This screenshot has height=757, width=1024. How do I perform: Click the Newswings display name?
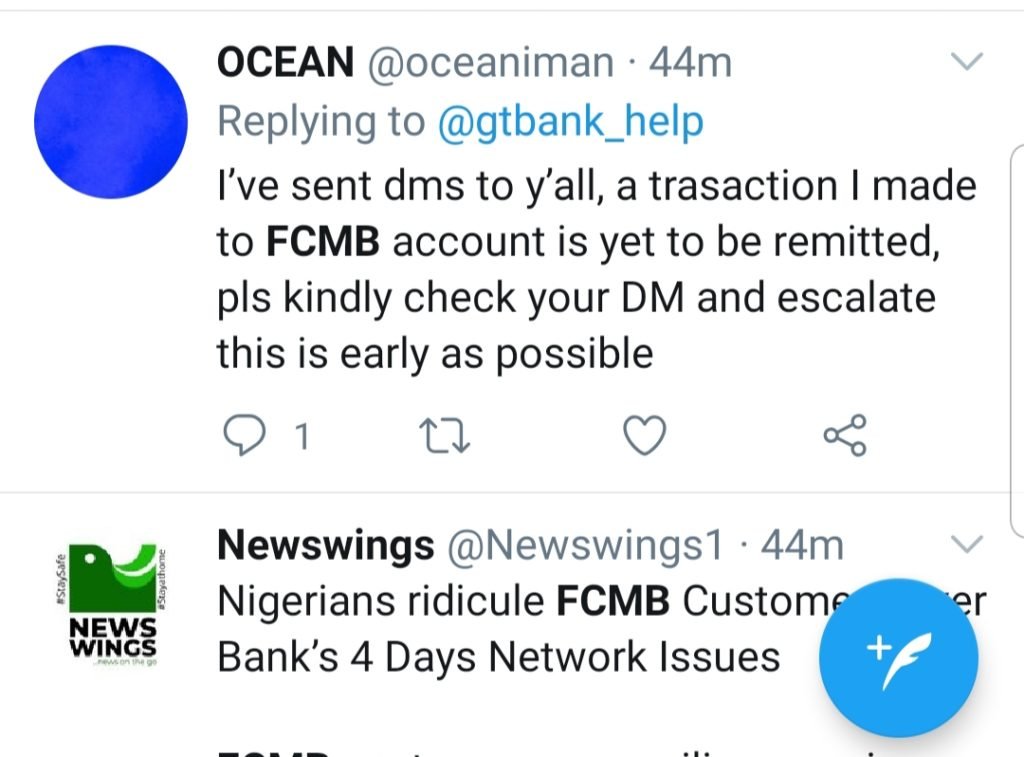(x=325, y=545)
